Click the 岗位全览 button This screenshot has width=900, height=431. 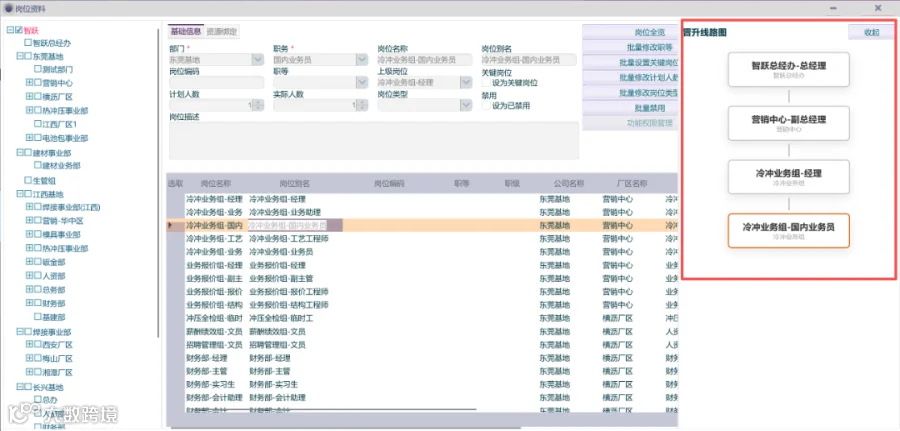(630, 32)
